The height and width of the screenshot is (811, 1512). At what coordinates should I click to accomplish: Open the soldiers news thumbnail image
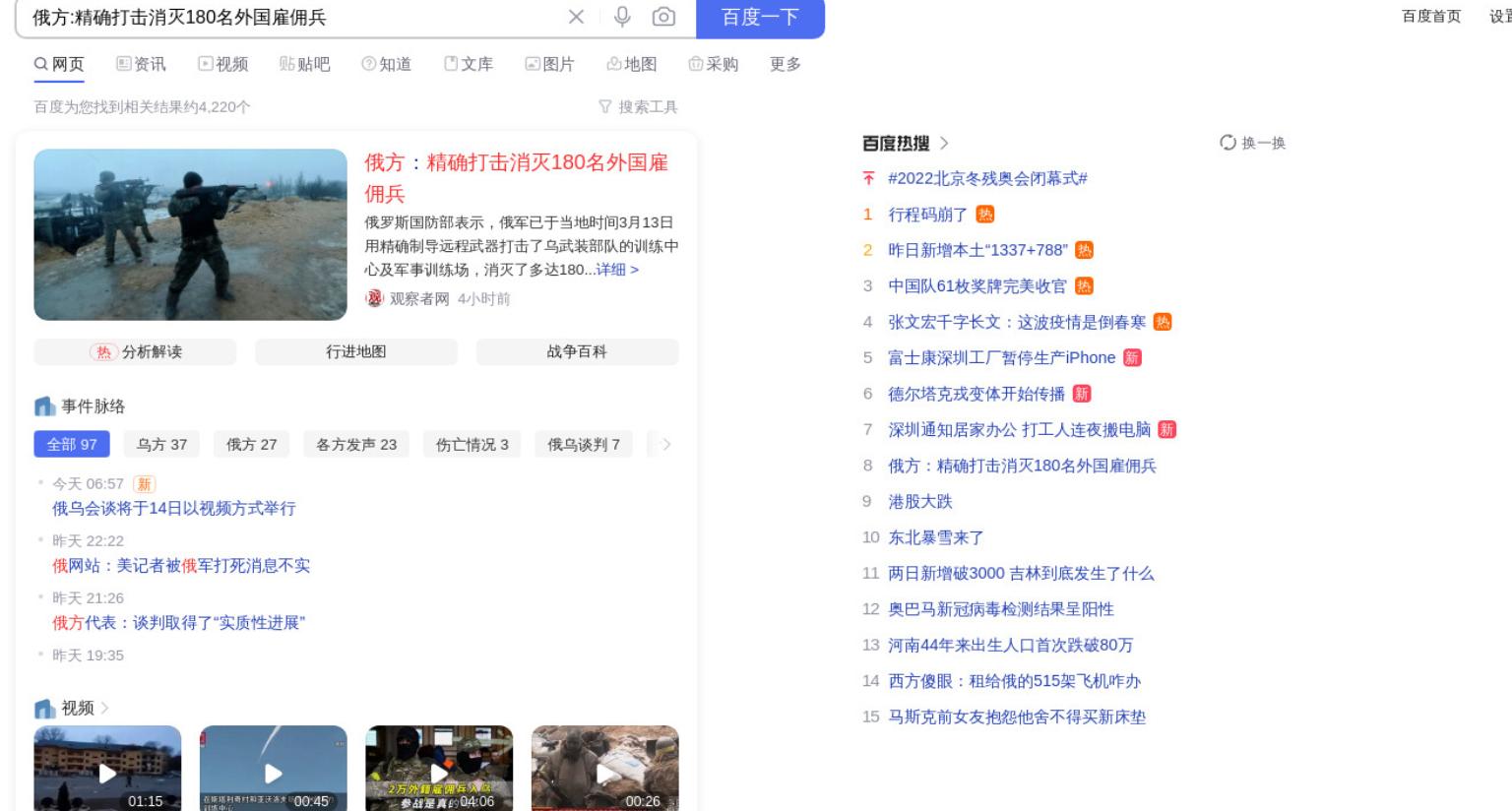pyautogui.click(x=190, y=234)
